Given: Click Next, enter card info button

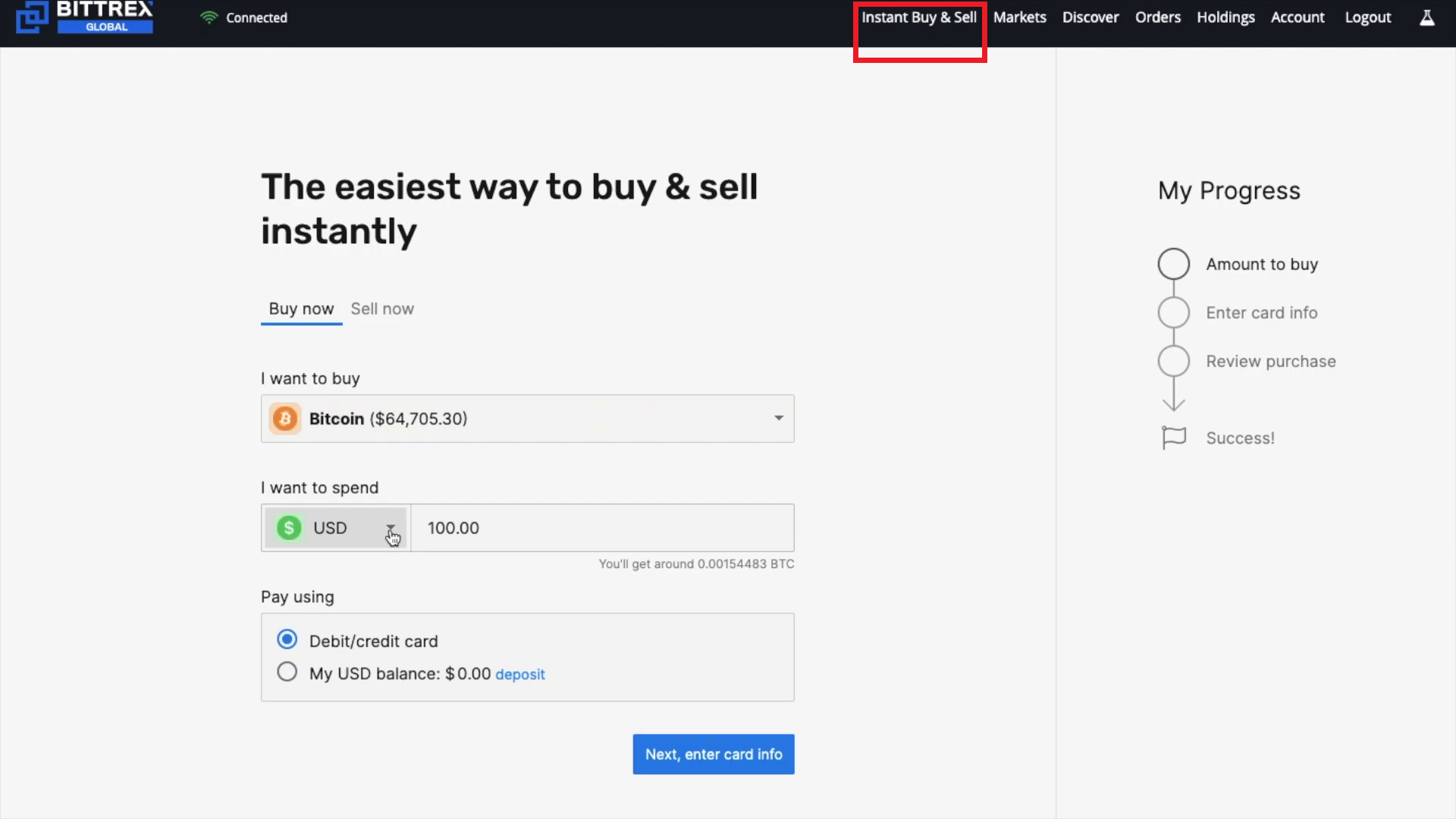Looking at the screenshot, I should (713, 754).
